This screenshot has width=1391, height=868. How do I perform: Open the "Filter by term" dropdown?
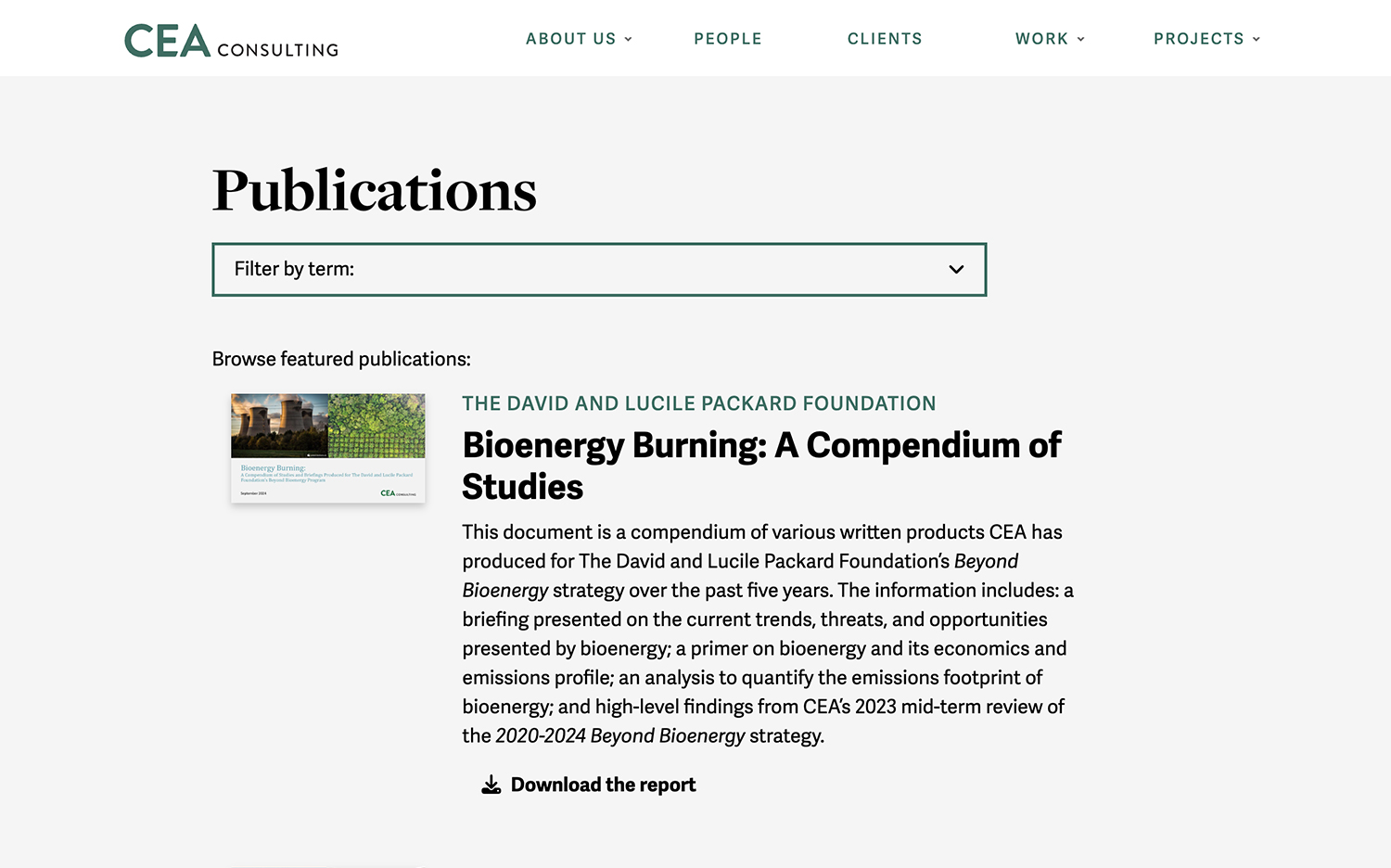pos(599,269)
